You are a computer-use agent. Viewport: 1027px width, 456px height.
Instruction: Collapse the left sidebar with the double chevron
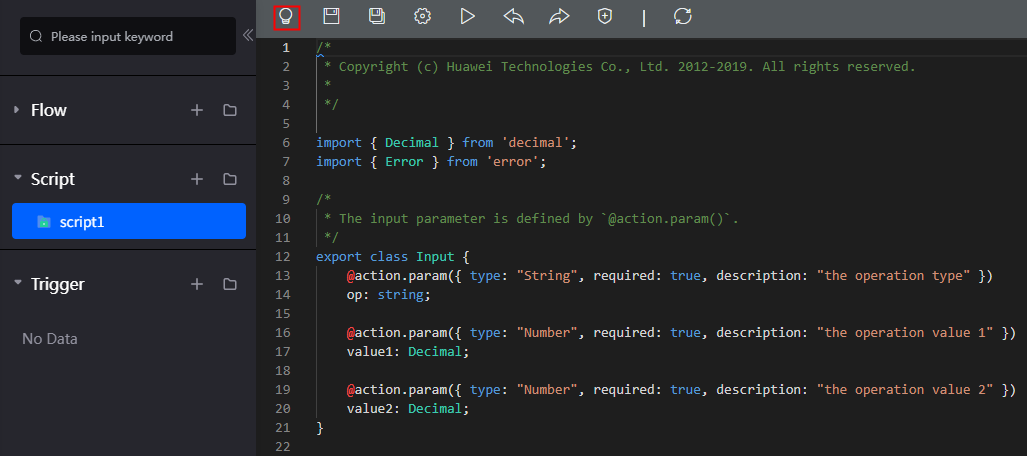pos(248,35)
